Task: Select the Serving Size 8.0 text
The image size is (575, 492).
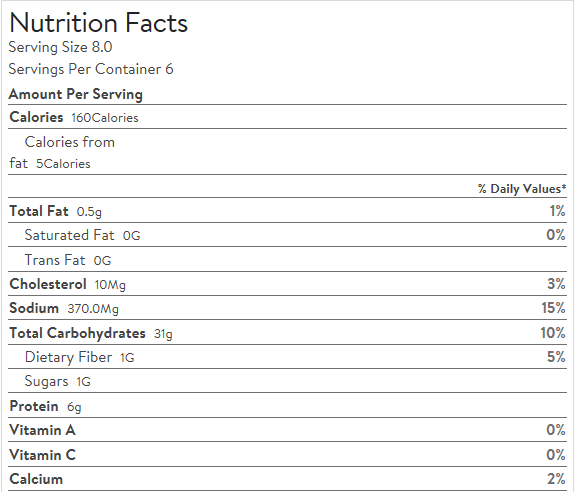Action: pos(60,47)
